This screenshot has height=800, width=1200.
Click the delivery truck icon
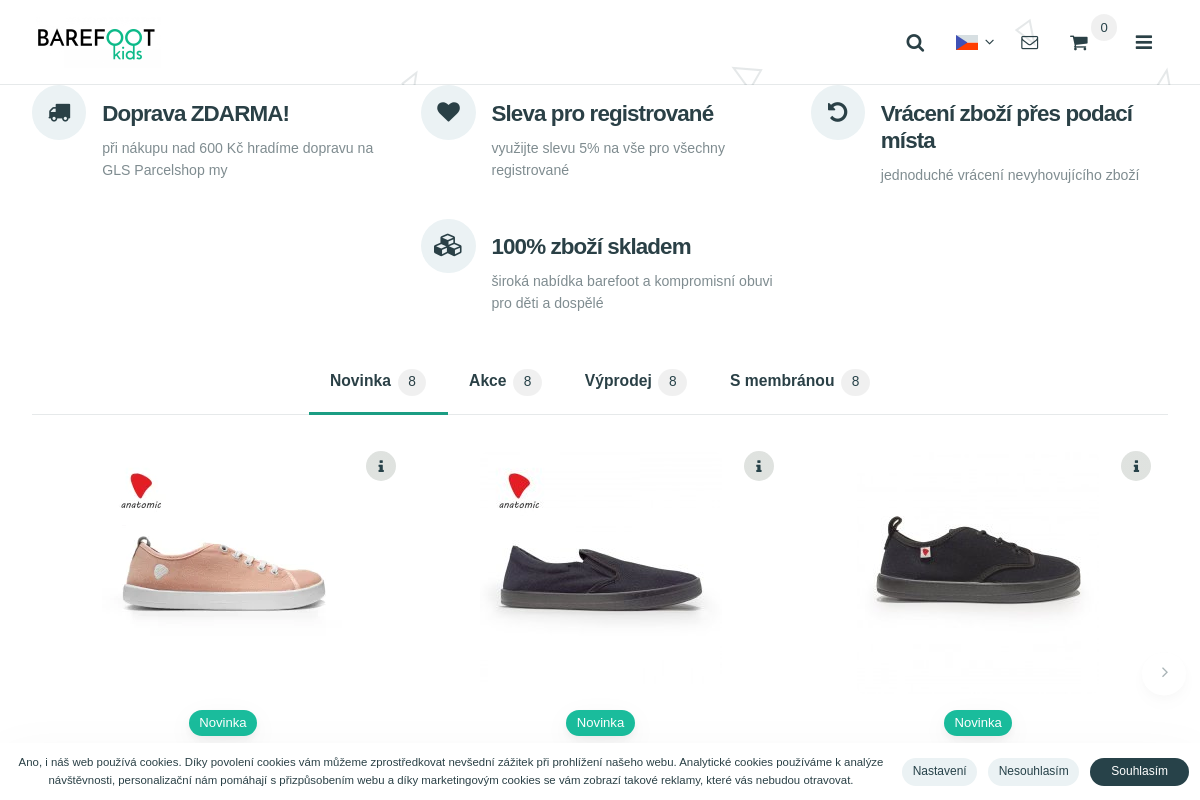pyautogui.click(x=59, y=112)
